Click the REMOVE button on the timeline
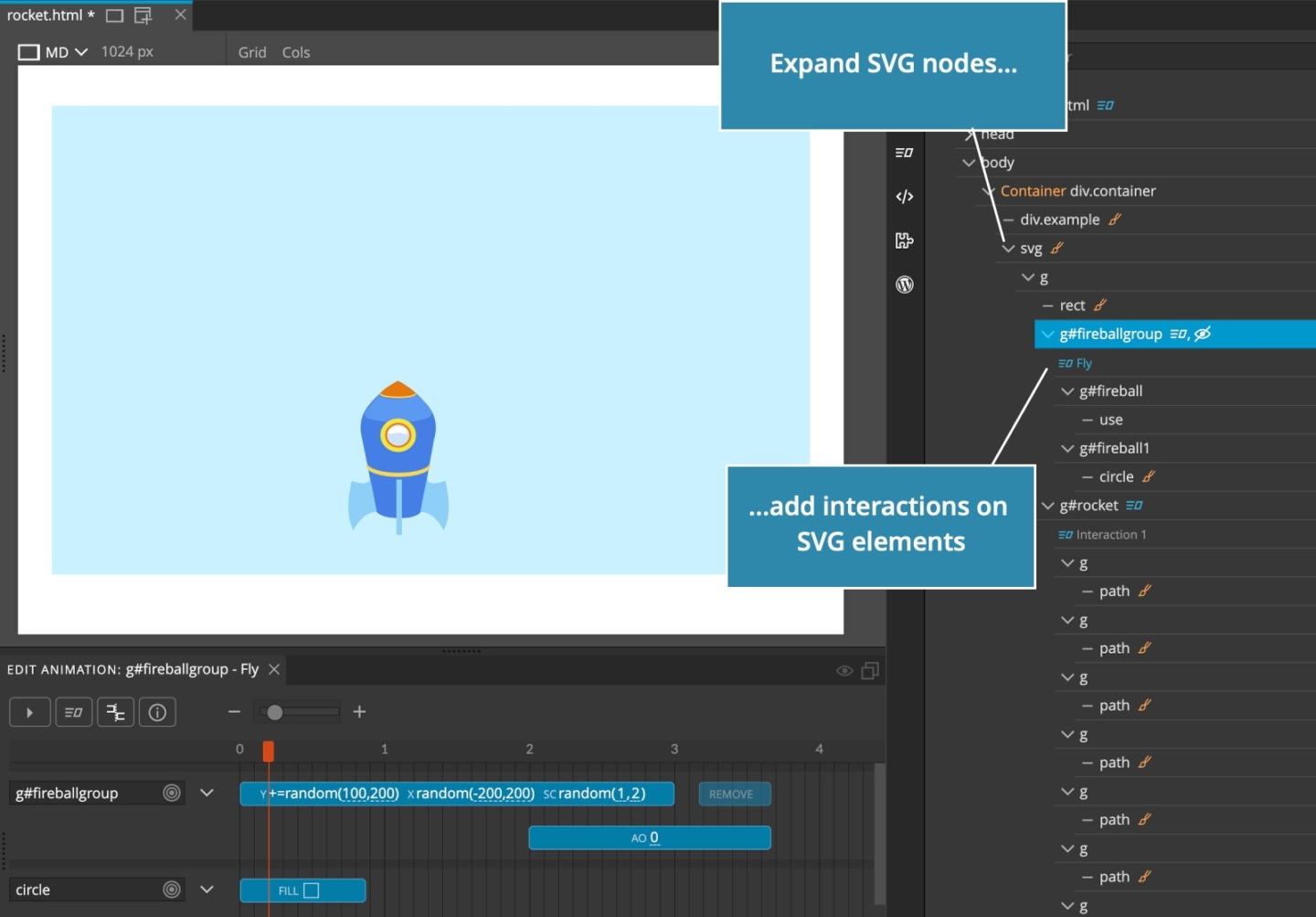This screenshot has height=917, width=1316. coord(735,794)
